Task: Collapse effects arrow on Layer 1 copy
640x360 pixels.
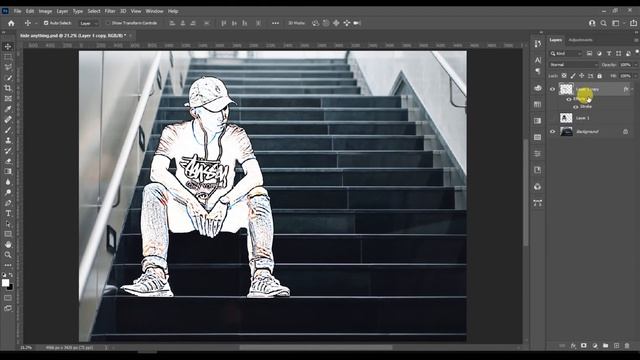Action: (x=633, y=89)
